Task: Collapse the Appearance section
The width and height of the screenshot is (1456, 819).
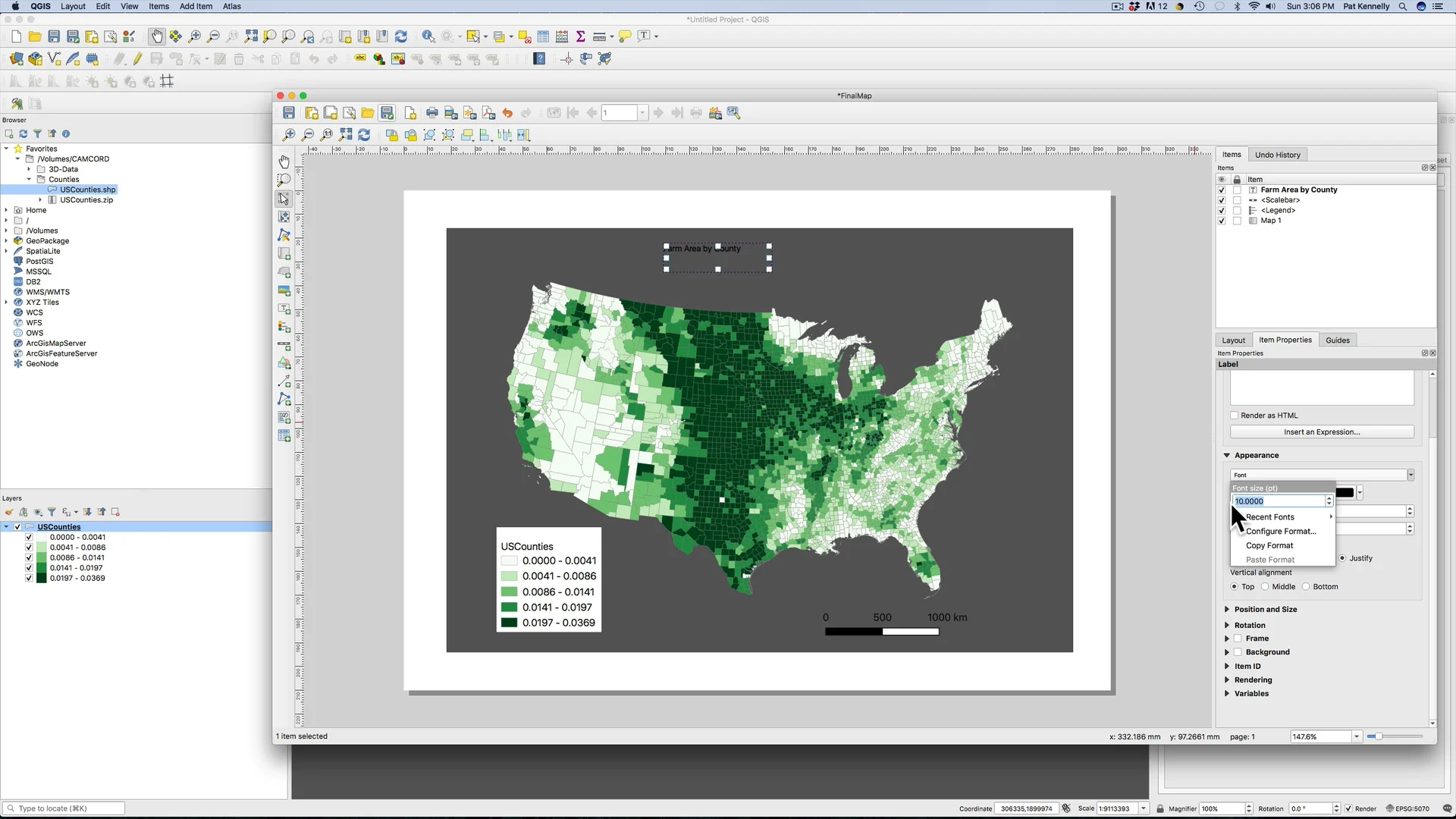Action: [x=1227, y=456]
